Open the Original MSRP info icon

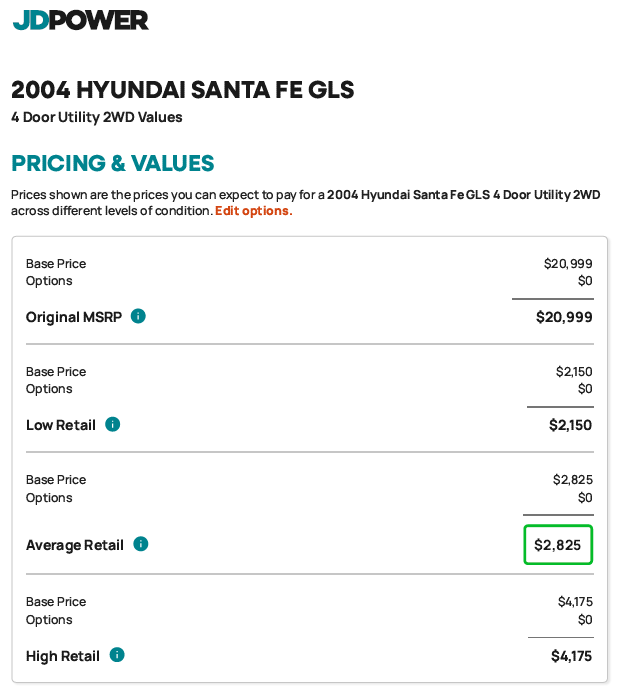tap(138, 316)
